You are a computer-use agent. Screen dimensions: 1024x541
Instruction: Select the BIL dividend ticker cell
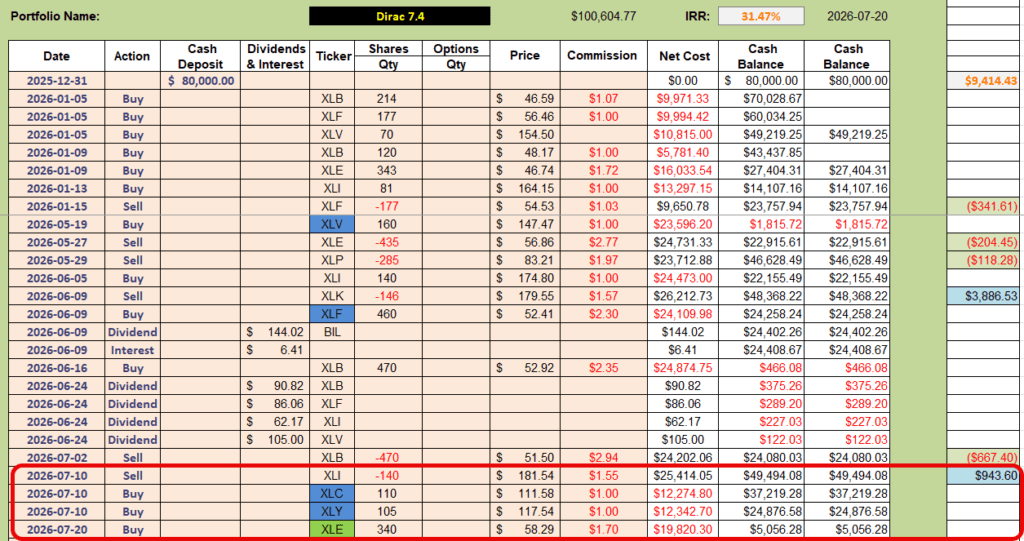click(332, 332)
